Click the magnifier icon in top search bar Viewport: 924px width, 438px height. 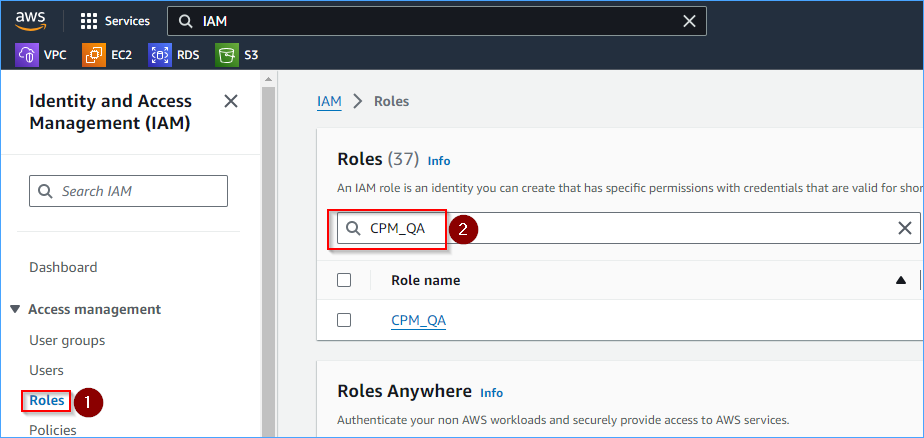[185, 21]
